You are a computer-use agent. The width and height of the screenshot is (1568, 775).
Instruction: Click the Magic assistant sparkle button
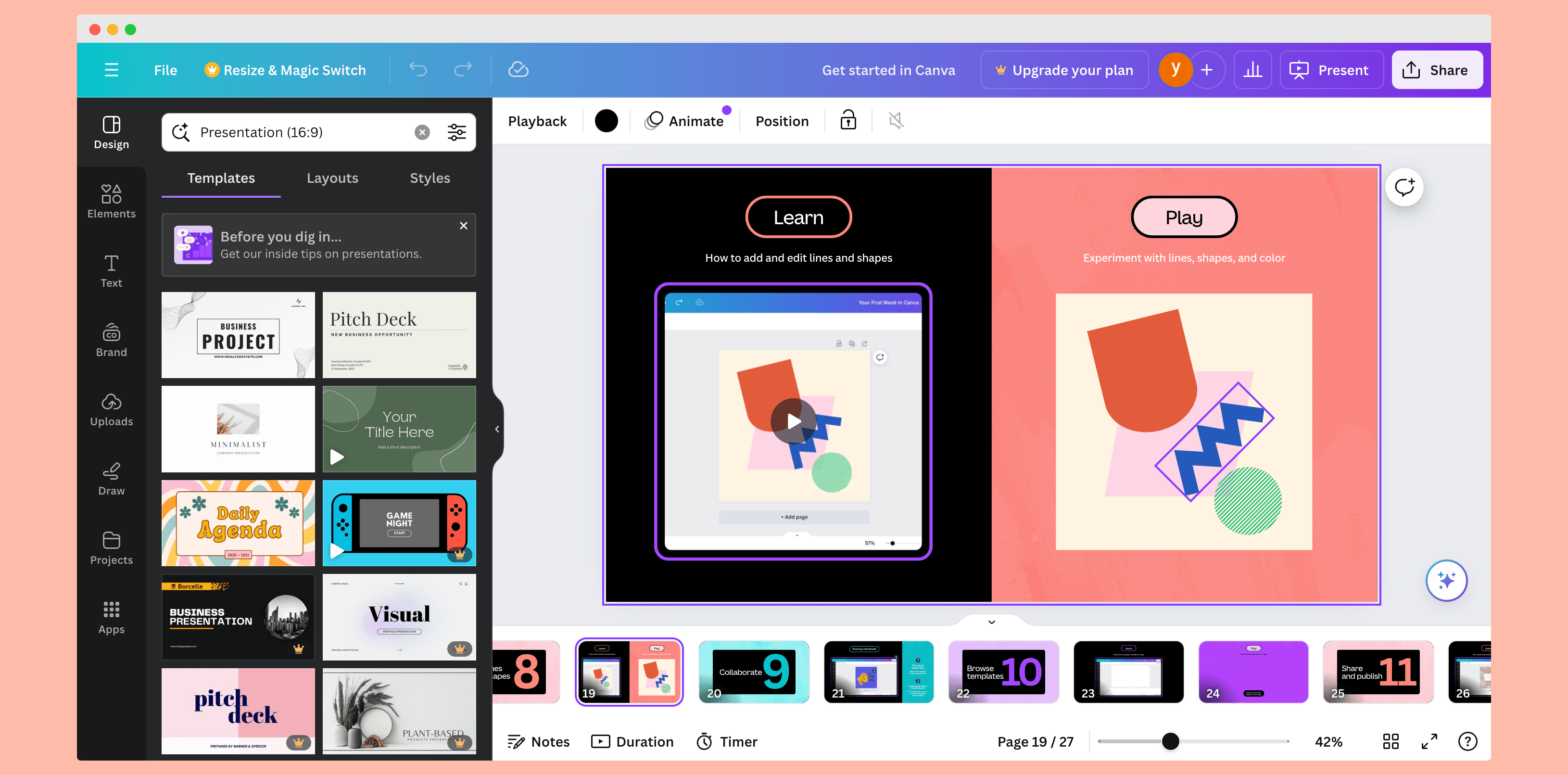(x=1446, y=580)
